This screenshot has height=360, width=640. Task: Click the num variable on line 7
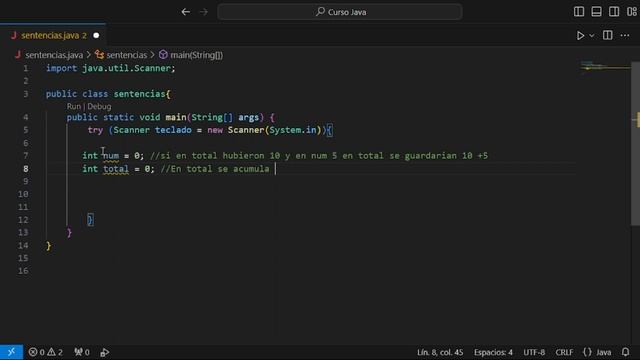[111, 156]
